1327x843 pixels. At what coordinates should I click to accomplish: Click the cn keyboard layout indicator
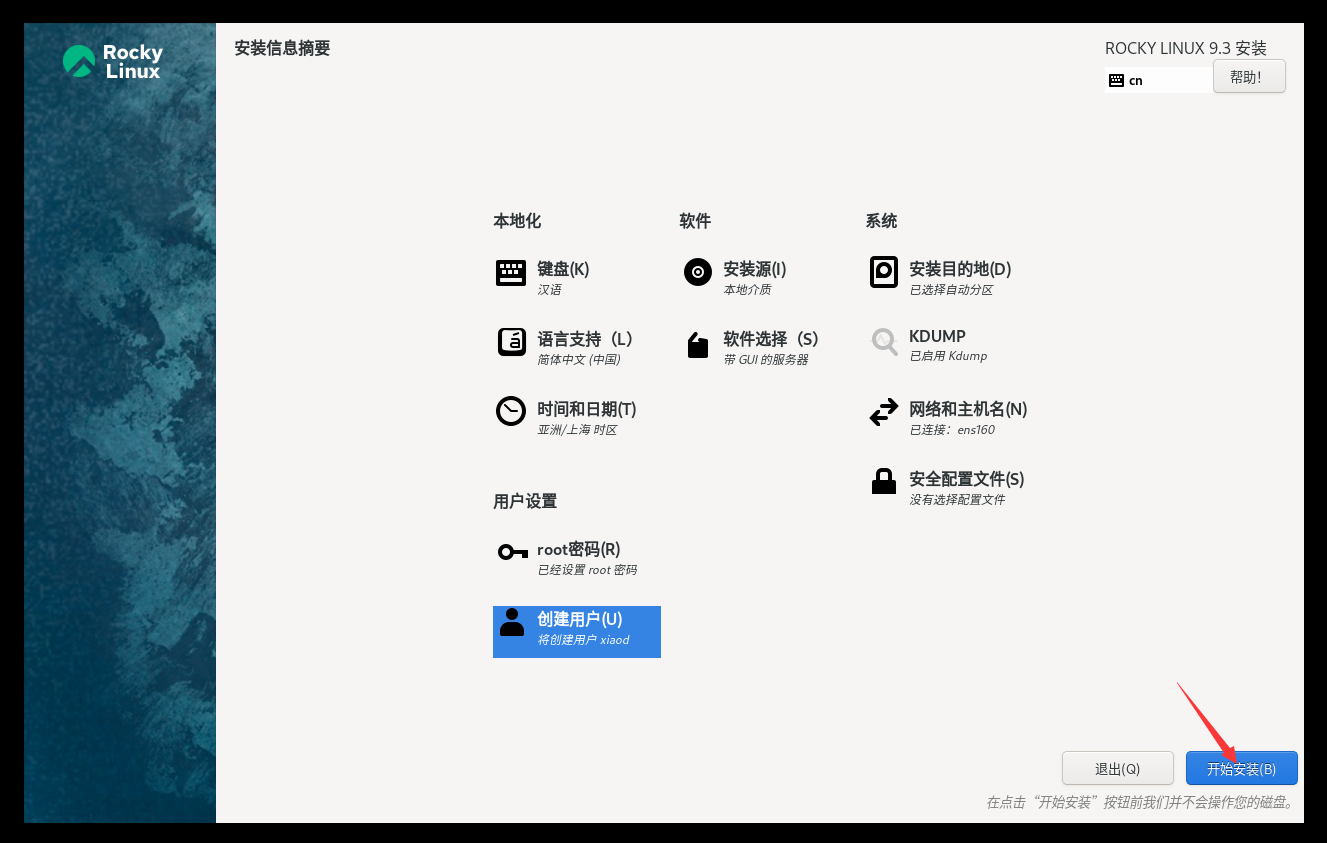(1159, 80)
